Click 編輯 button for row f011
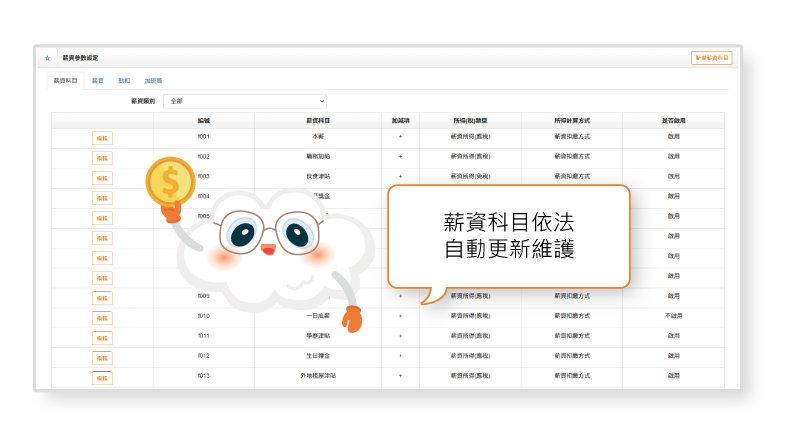Viewport: 800px width, 435px height. [103, 338]
